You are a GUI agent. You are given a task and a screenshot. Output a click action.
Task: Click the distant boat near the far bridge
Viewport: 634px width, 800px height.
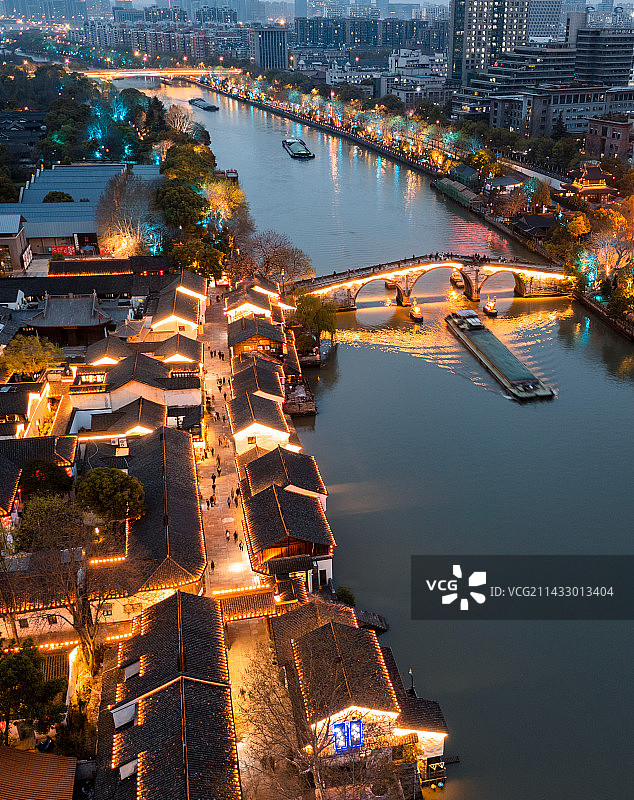coord(203,104)
